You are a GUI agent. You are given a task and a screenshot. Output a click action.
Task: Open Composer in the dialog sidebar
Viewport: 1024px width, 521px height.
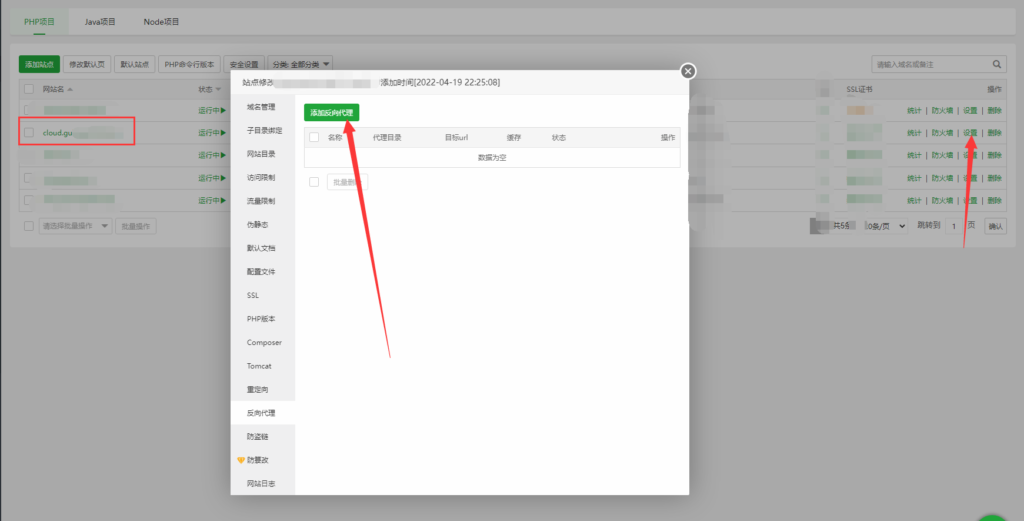click(x=263, y=342)
